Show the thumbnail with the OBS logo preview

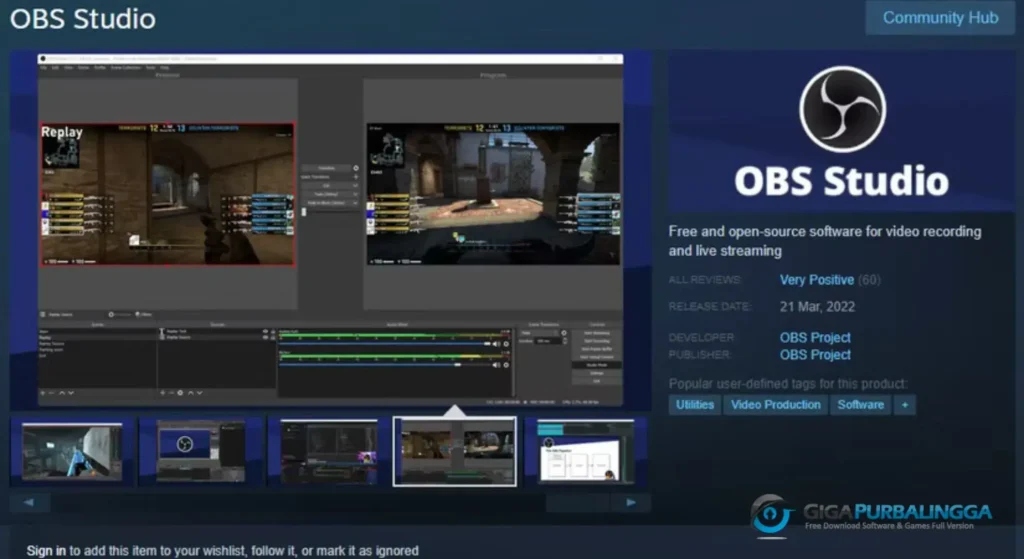pyautogui.click(x=200, y=451)
